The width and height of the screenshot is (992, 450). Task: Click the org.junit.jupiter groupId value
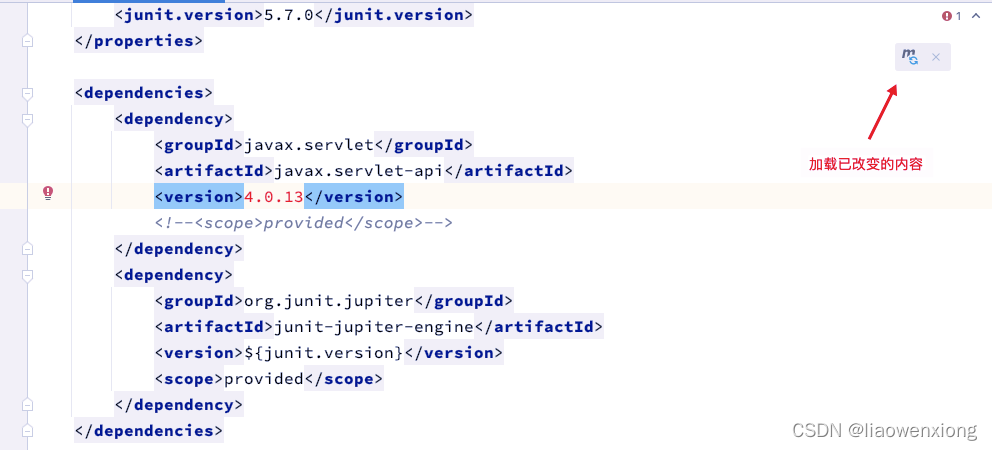[329, 301]
